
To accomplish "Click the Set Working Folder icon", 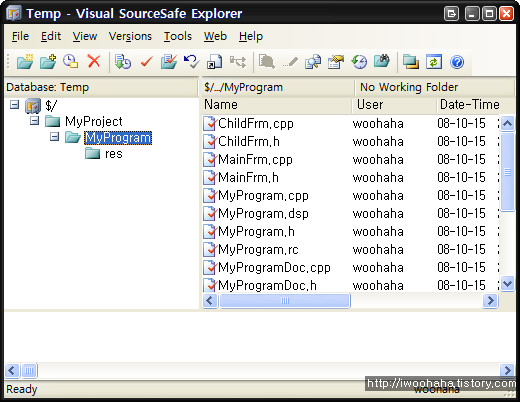I will coord(411,62).
